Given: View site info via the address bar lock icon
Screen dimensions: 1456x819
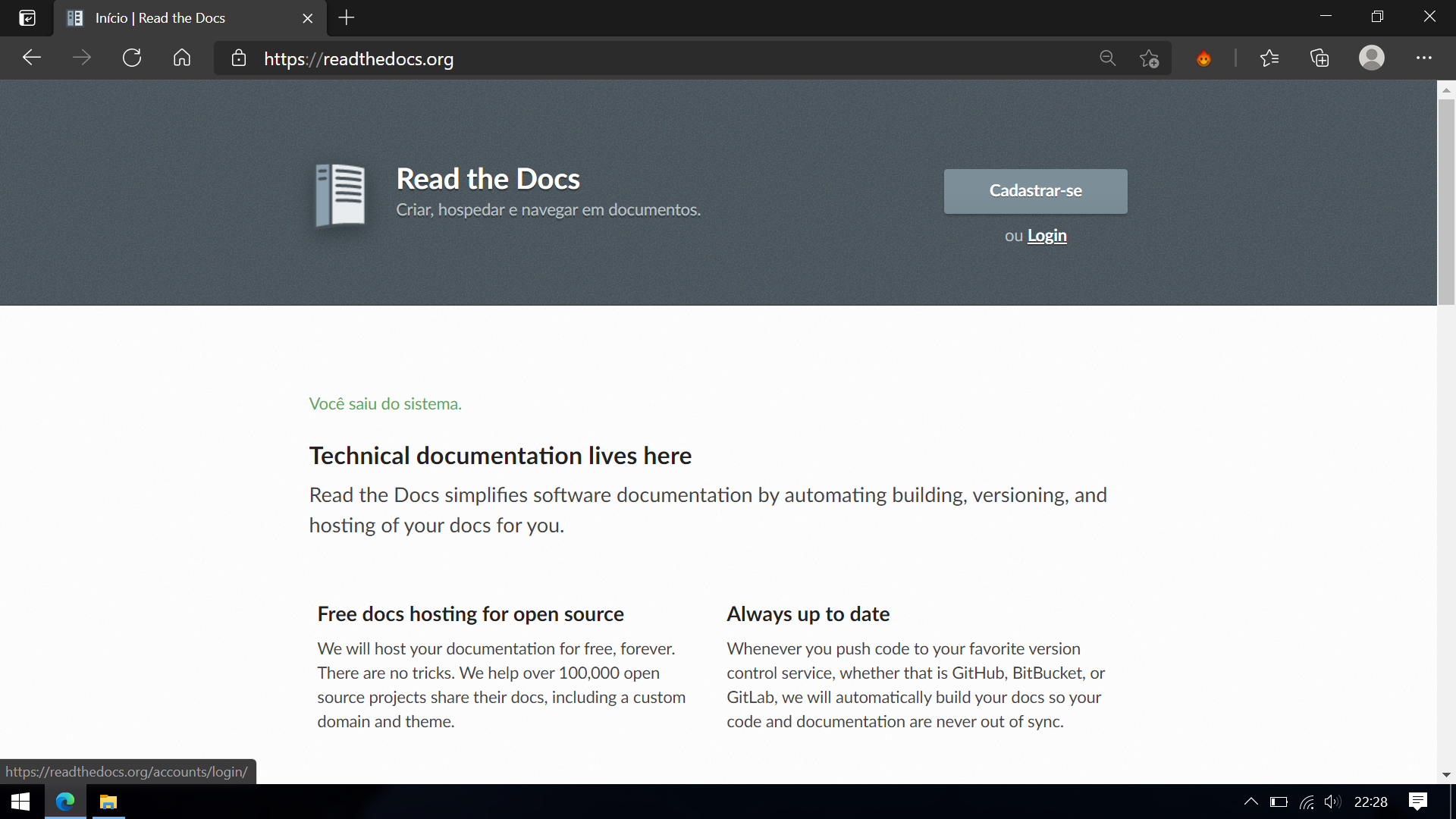Looking at the screenshot, I should coord(239,58).
